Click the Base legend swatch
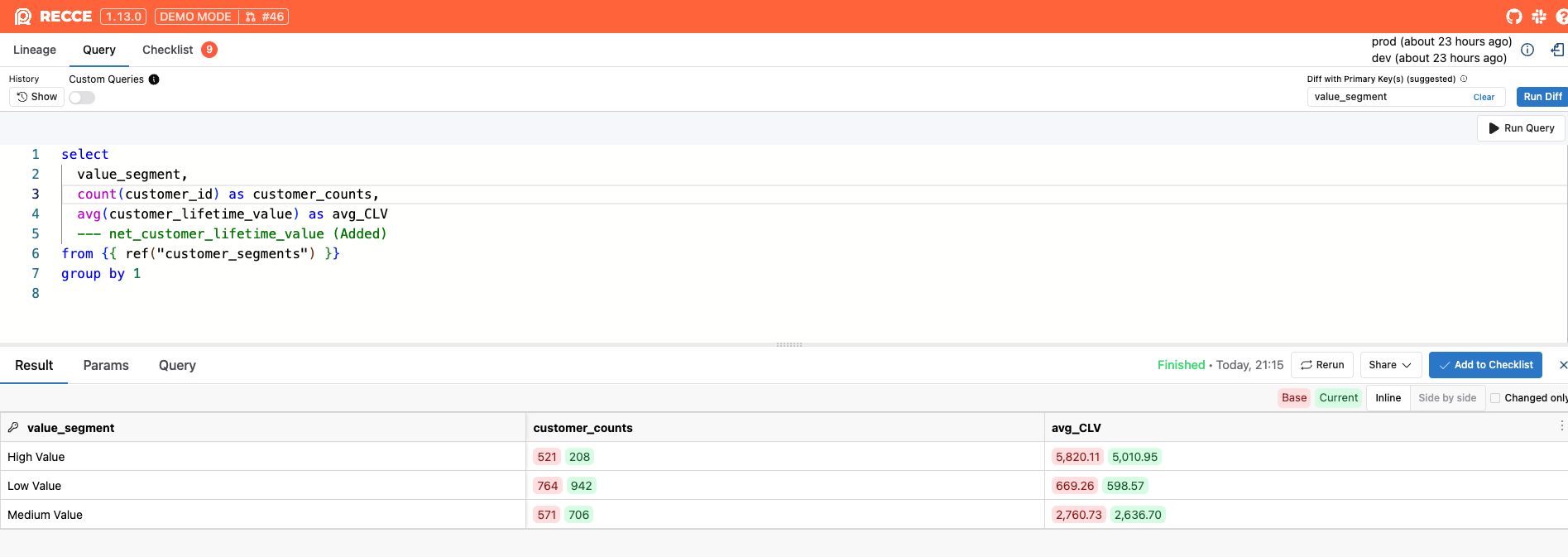This screenshot has width=1568, height=557. [x=1294, y=398]
